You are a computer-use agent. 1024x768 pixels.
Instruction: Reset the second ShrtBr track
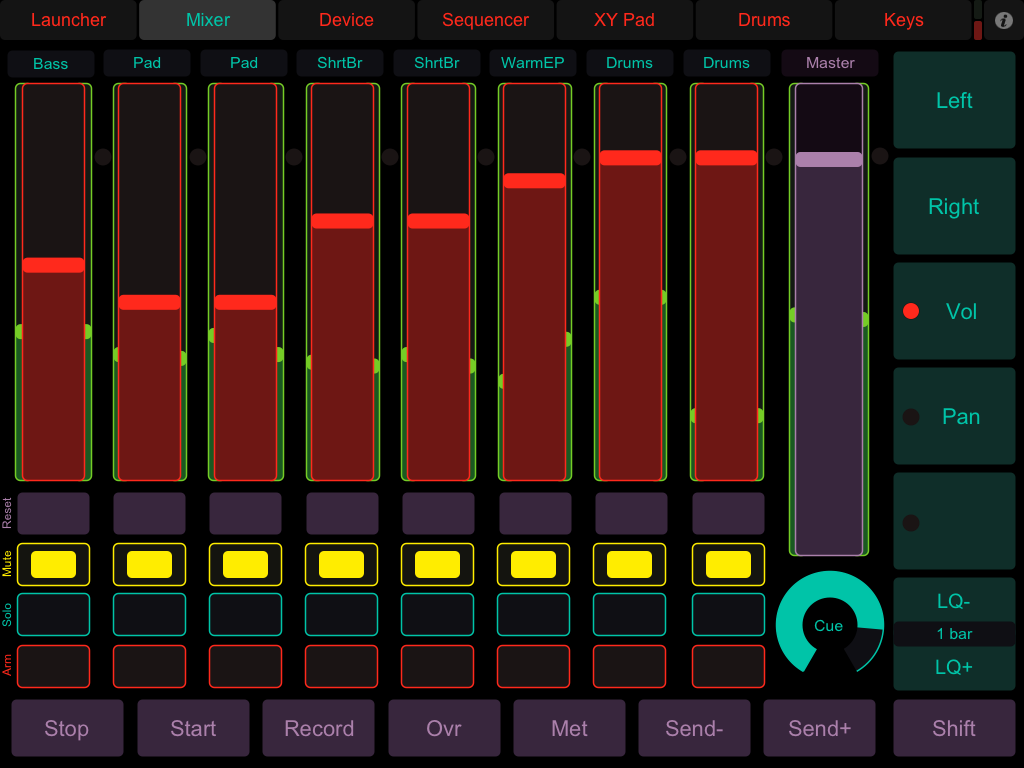pyautogui.click(x=438, y=513)
